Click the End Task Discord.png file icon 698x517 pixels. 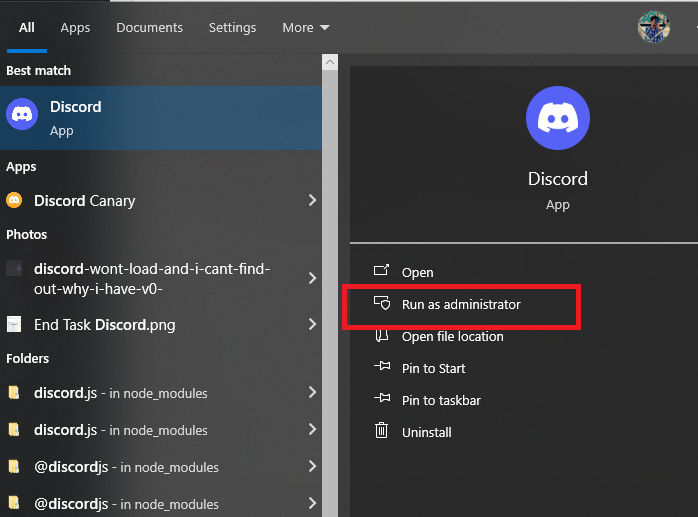click(x=14, y=324)
